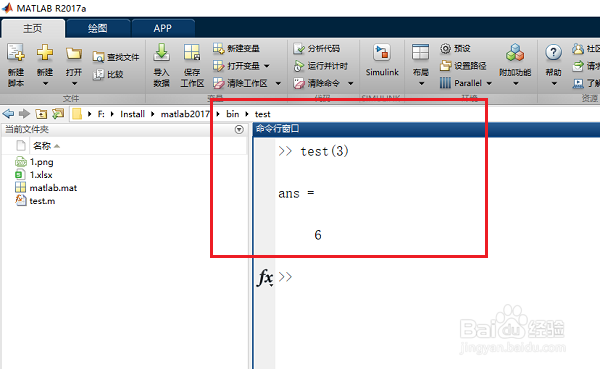Expand the Clear Commands (清除命令) dropdown arrow
Screen dimensions: 600x369
tap(351, 83)
